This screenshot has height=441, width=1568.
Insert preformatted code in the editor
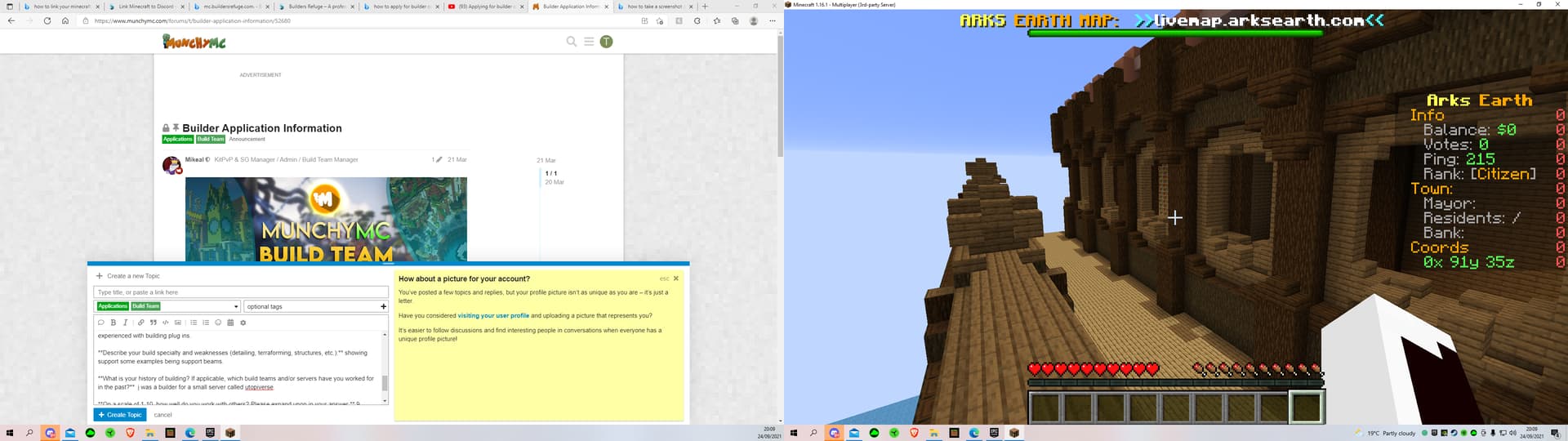pyautogui.click(x=165, y=323)
